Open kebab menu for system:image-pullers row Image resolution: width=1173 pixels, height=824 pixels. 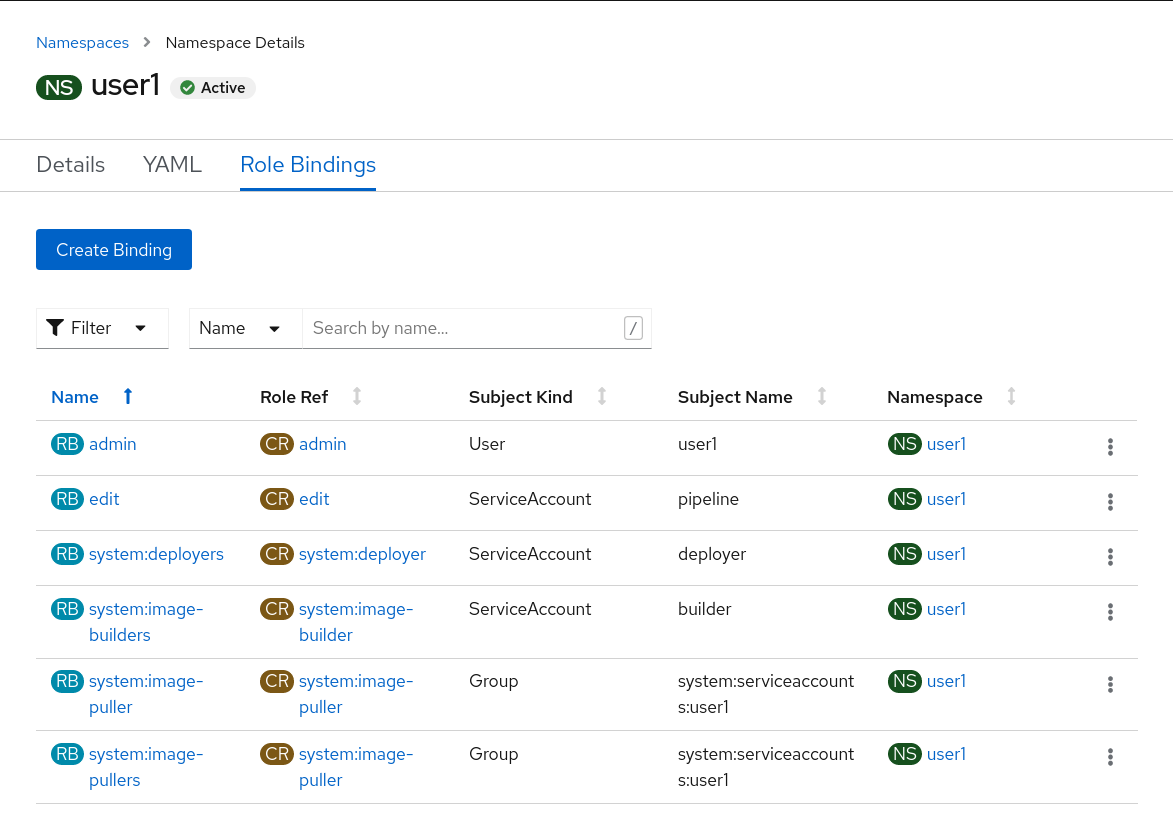click(x=1110, y=757)
